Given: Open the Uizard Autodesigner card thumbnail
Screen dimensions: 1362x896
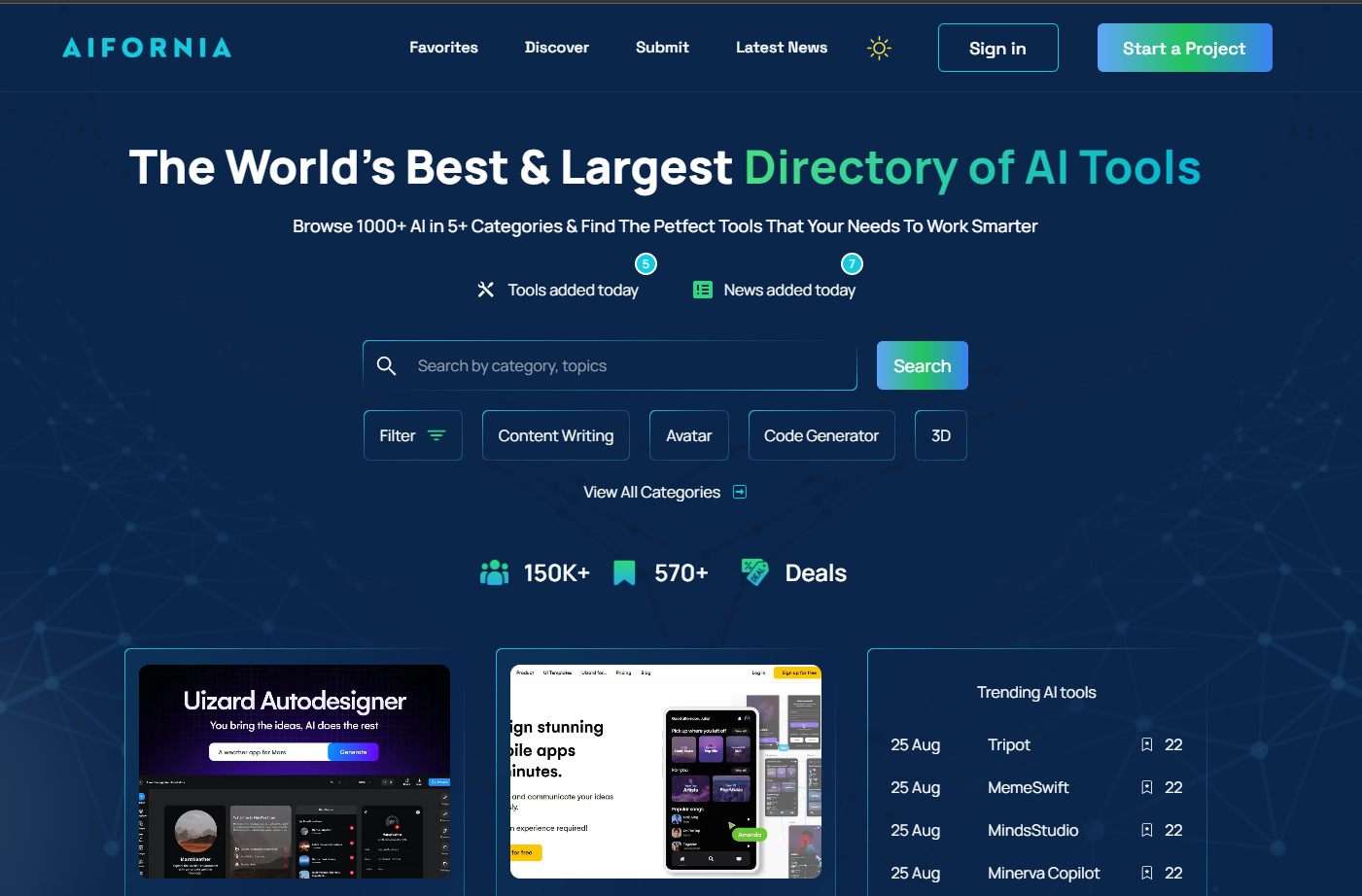Looking at the screenshot, I should tap(295, 772).
